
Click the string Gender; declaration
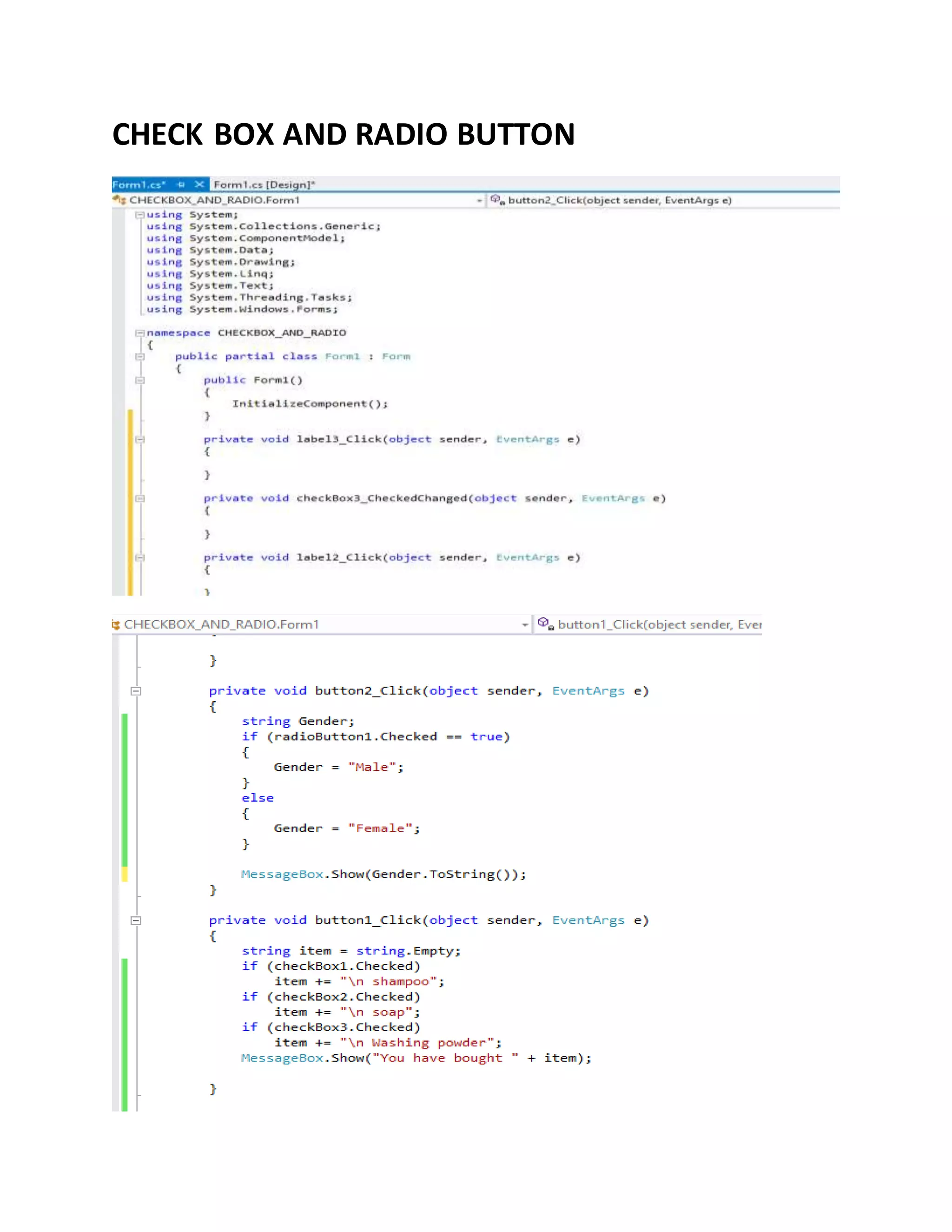point(298,722)
